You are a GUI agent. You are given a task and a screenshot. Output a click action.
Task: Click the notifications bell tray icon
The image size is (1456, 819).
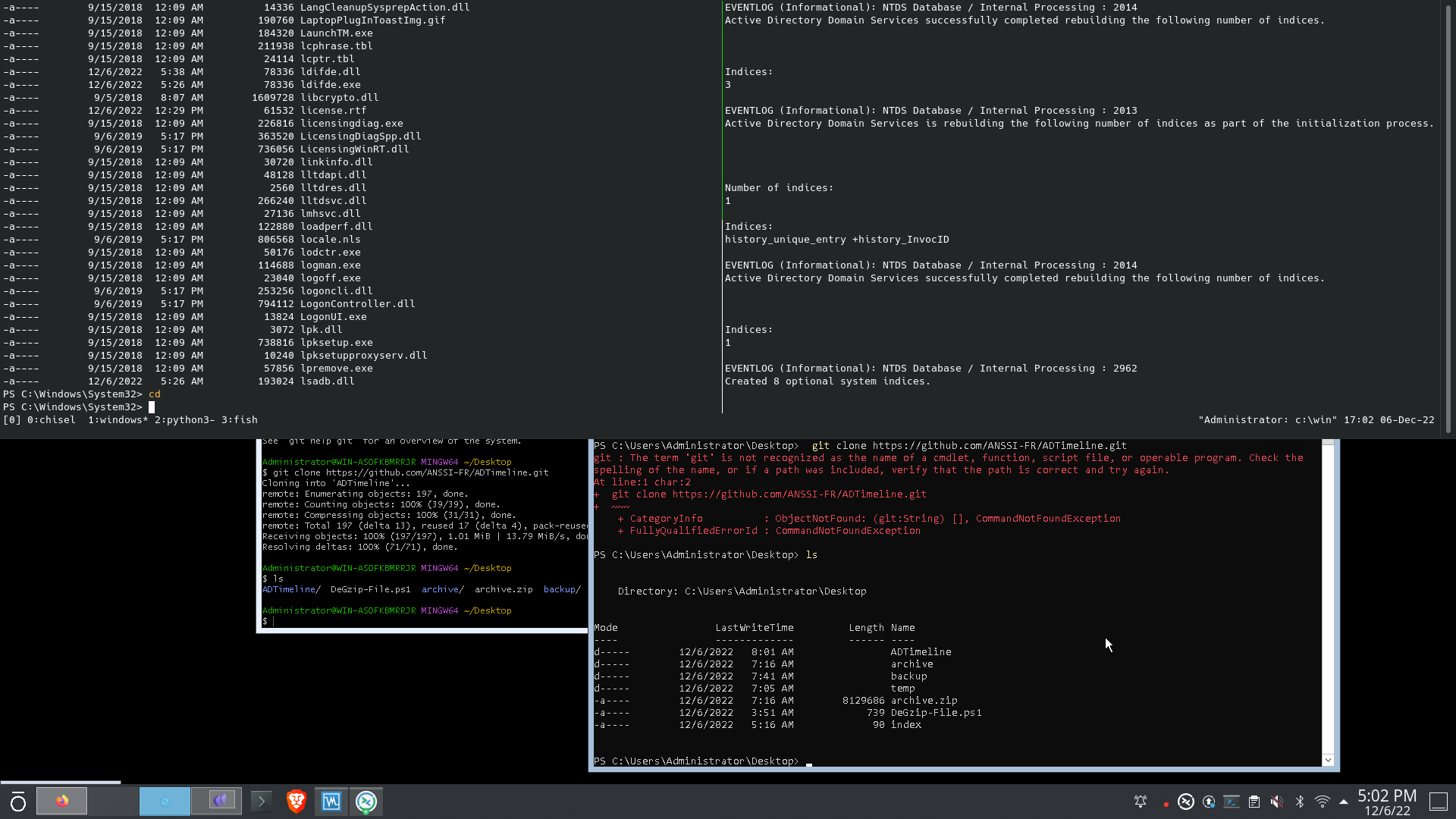pos(1140,802)
